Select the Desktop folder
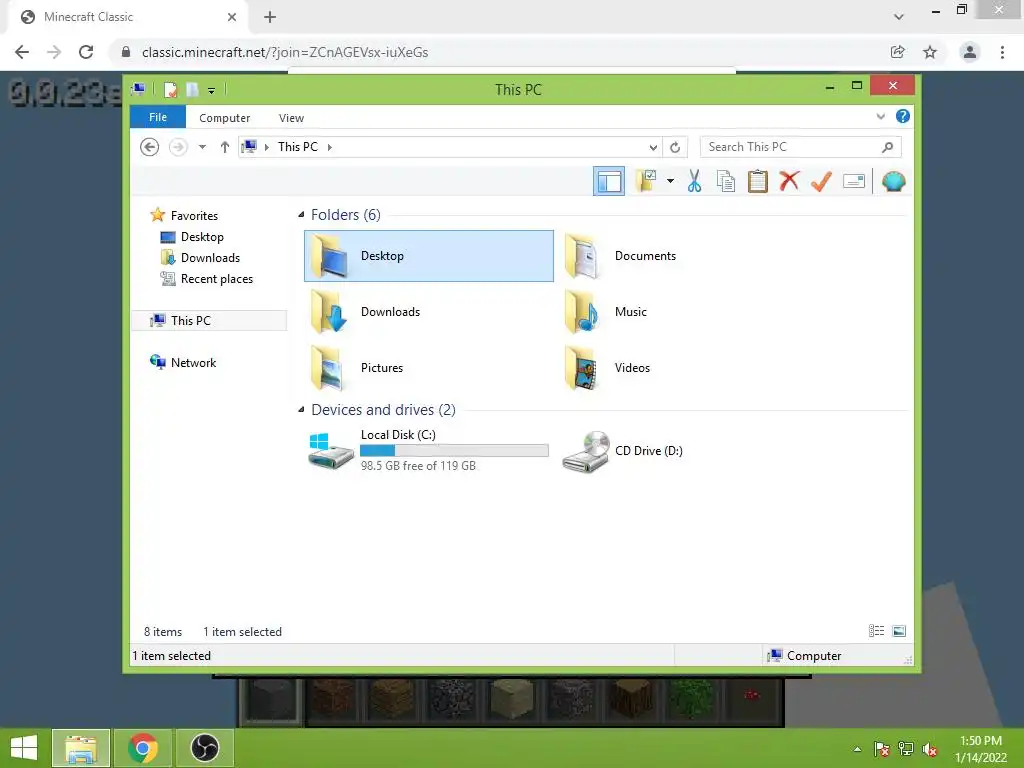 (x=429, y=256)
